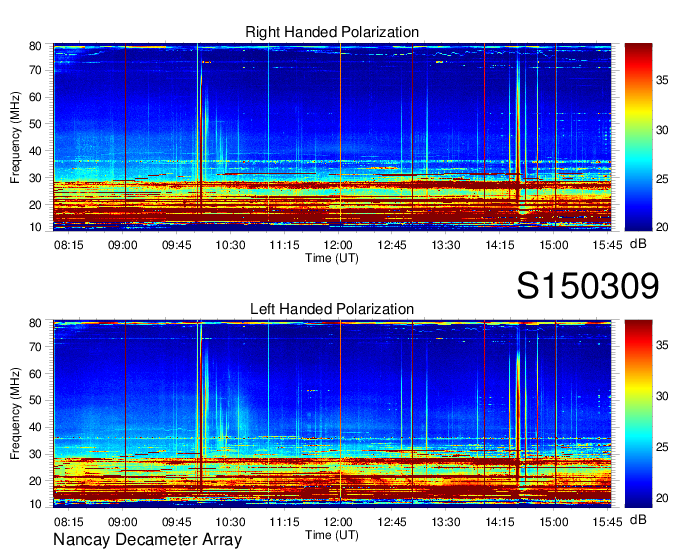The image size is (680, 552).
Task: Click the 15:00 time tick of Left Handed plot
Action: [554, 522]
